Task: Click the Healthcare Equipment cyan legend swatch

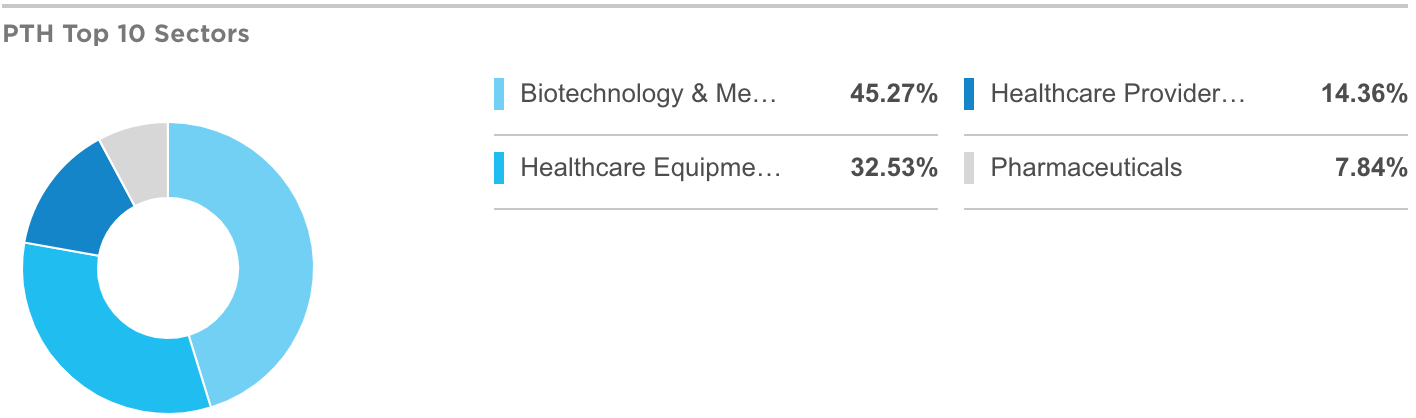Action: tap(499, 168)
